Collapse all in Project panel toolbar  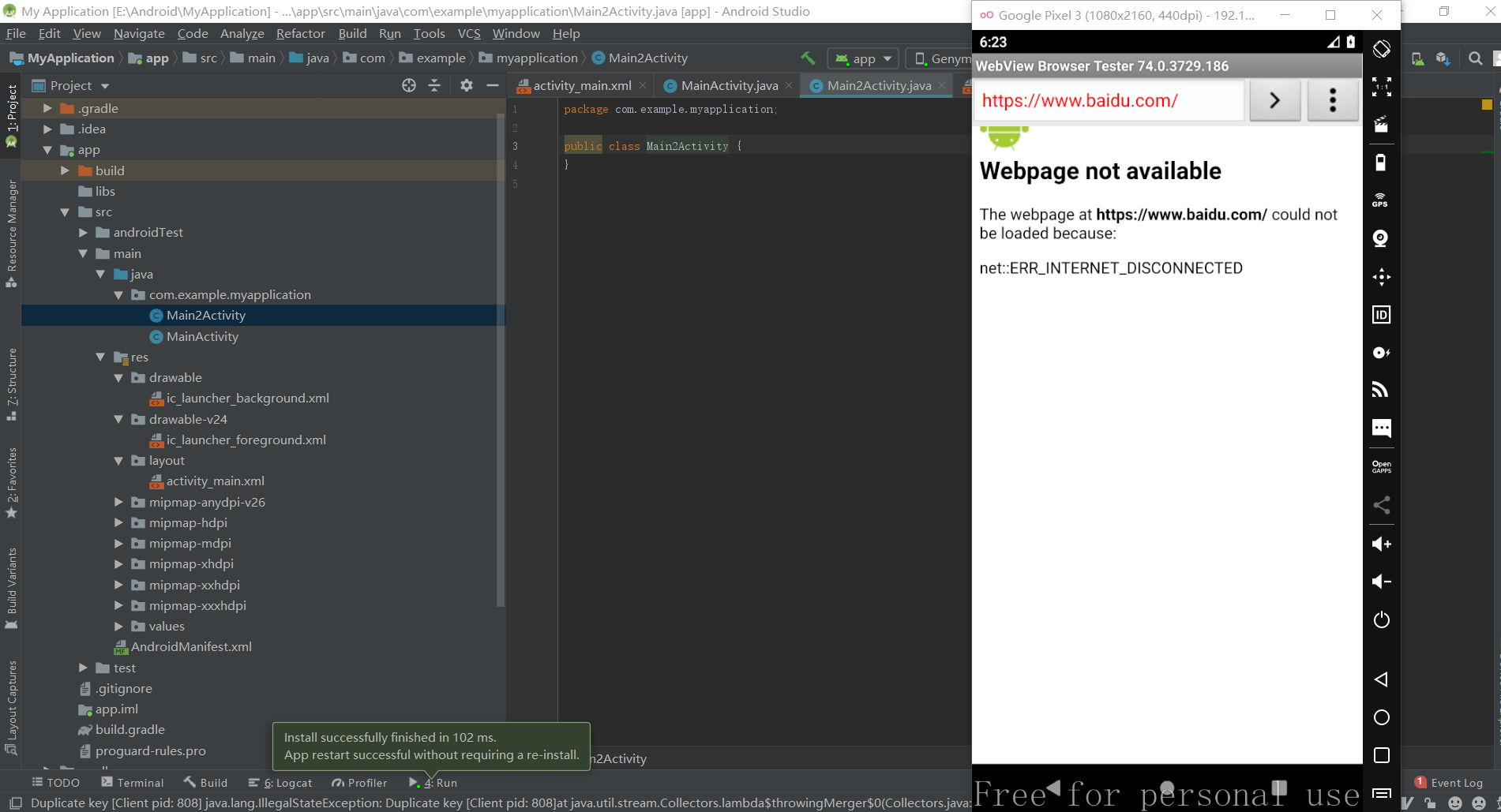(x=434, y=85)
